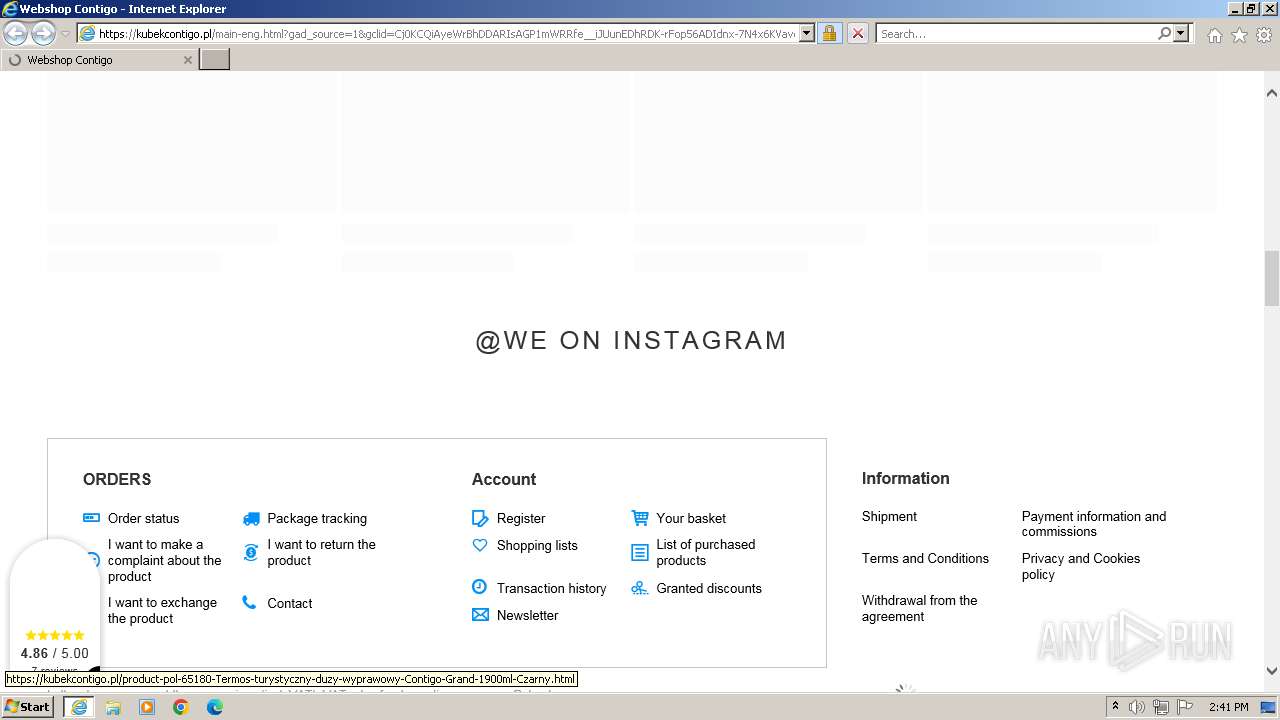Open List of purchased products link

click(706, 552)
